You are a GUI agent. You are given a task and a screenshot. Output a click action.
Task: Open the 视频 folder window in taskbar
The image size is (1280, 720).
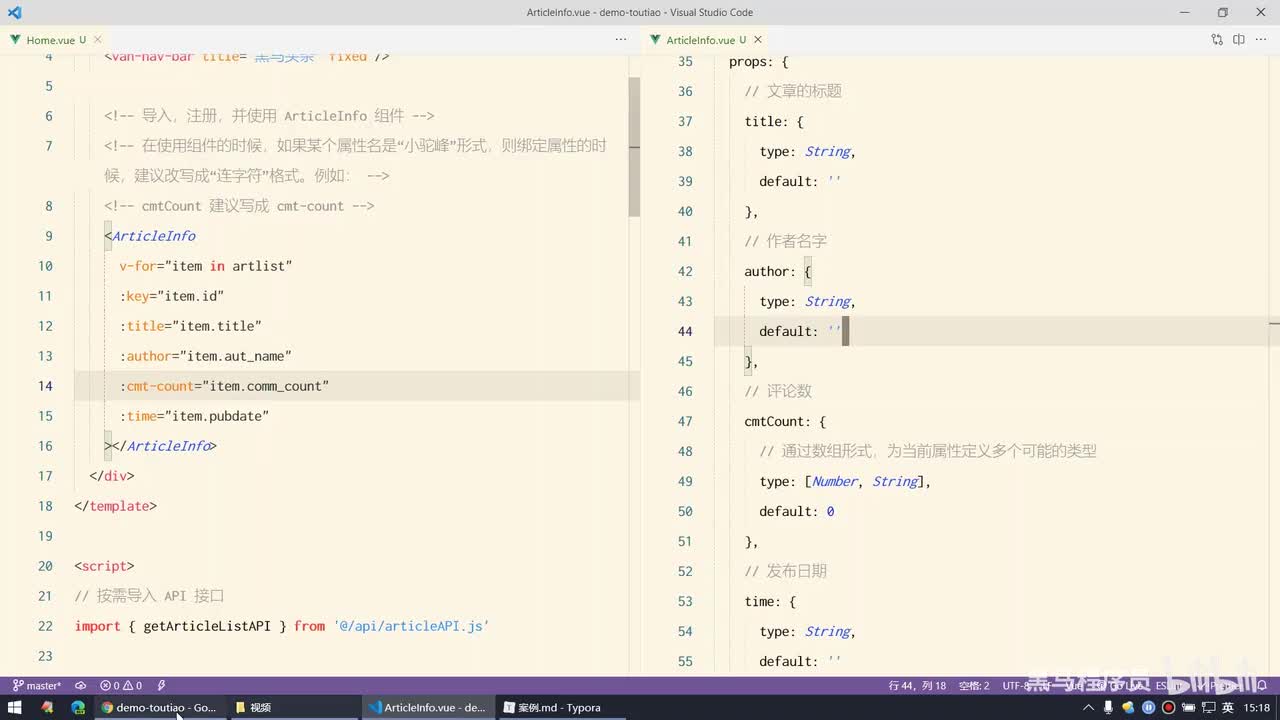(x=294, y=707)
